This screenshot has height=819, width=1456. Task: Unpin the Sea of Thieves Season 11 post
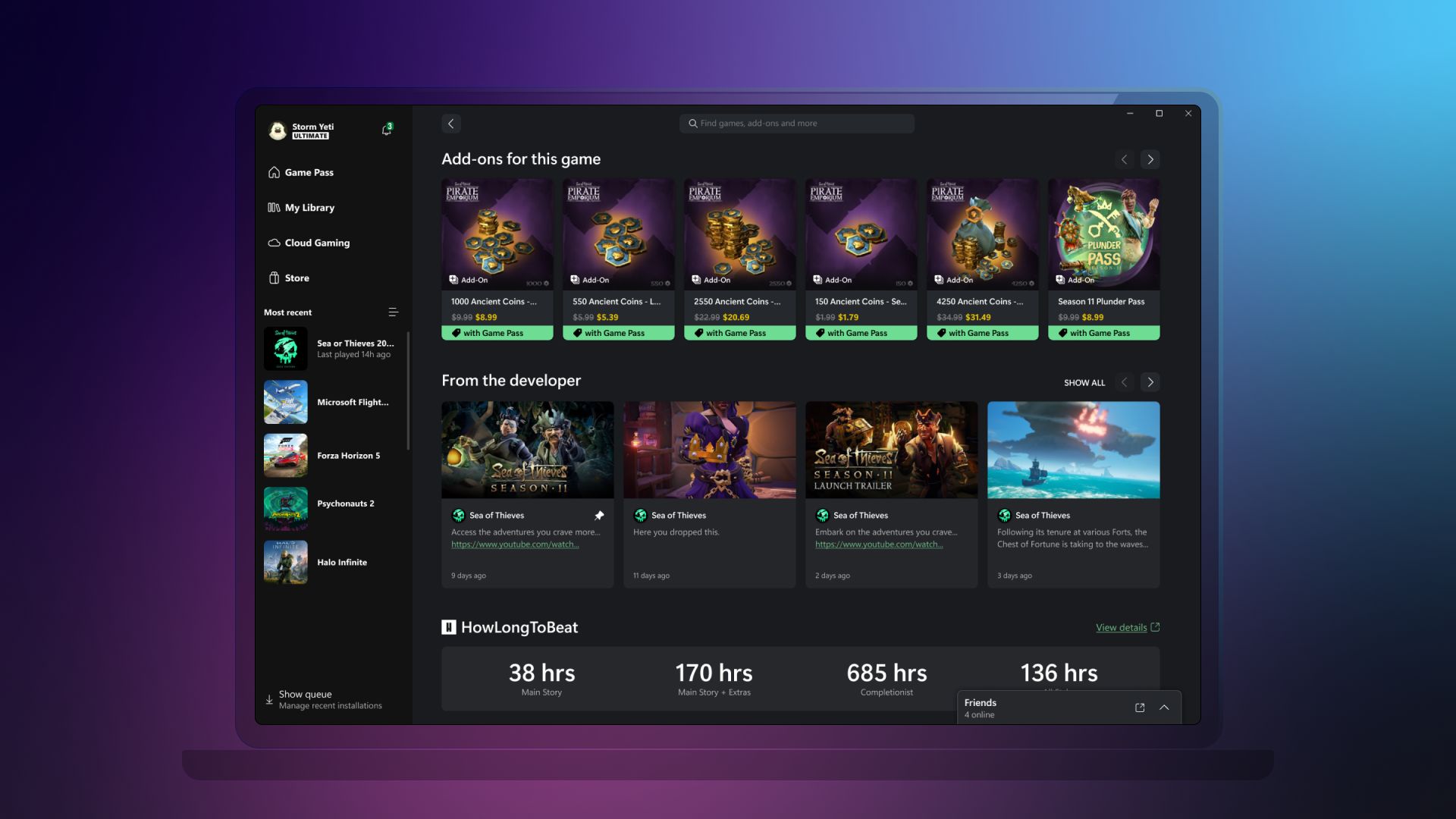(x=599, y=515)
